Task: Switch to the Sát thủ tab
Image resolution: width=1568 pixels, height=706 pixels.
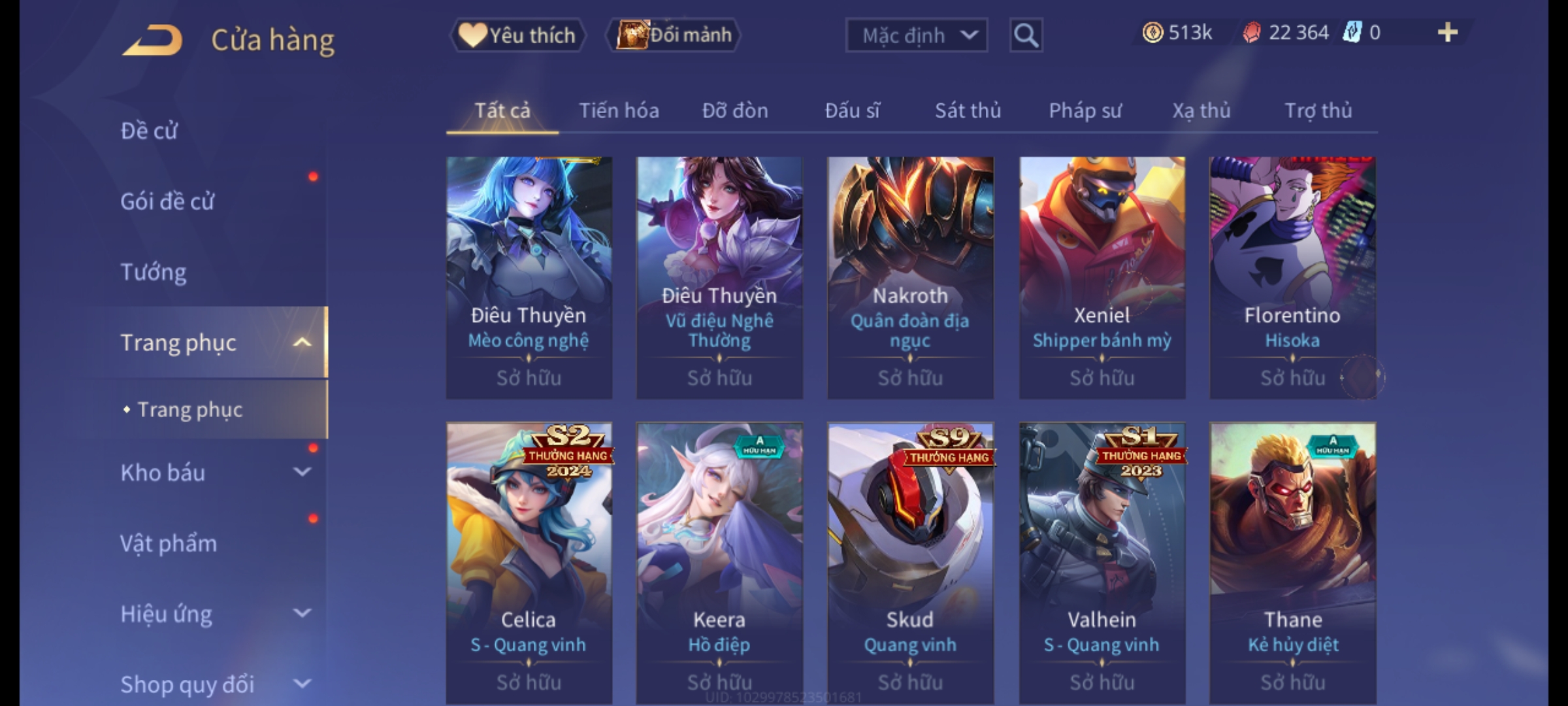Action: [968, 110]
